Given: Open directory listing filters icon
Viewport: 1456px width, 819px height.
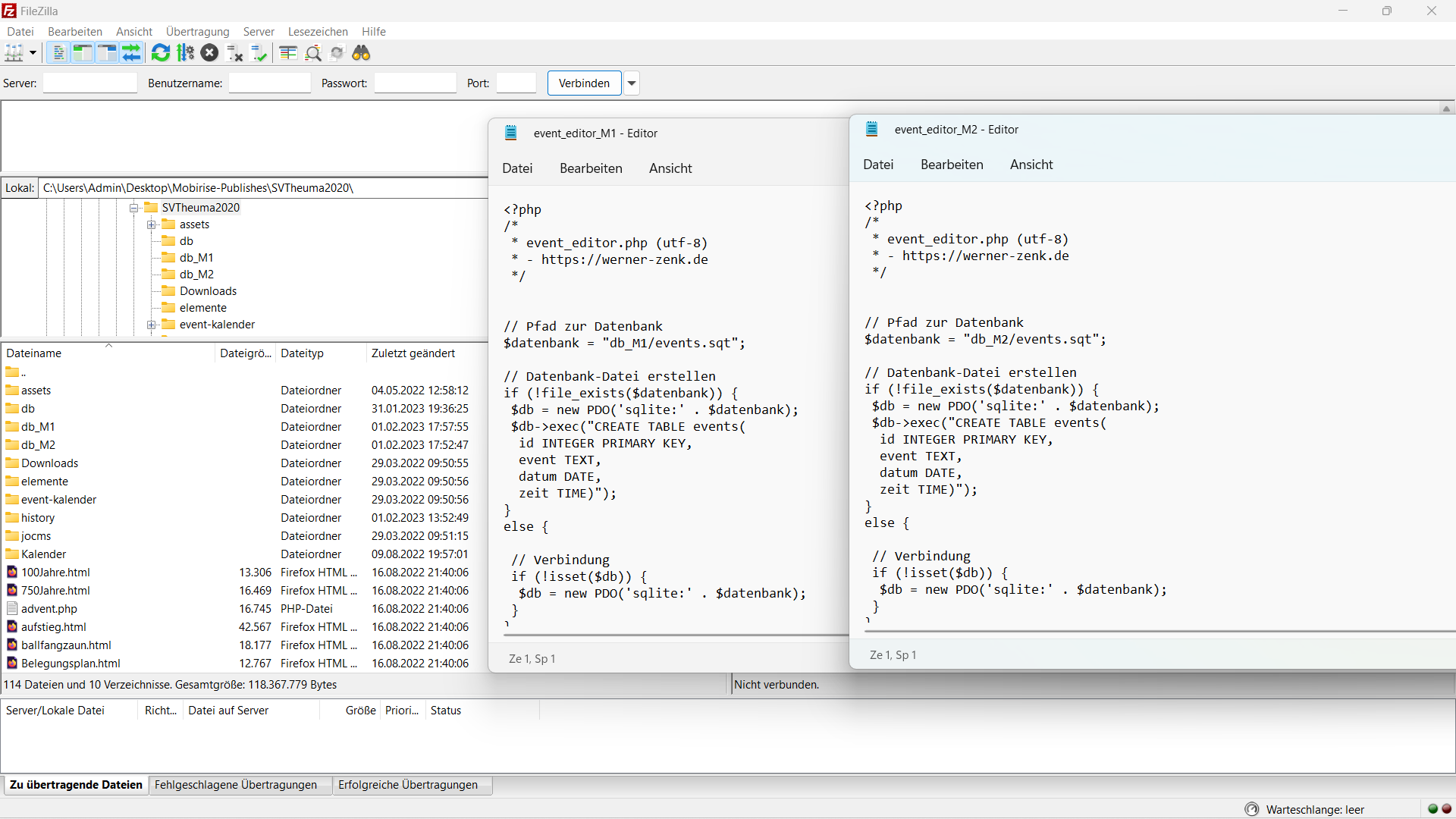Looking at the screenshot, I should click(288, 53).
